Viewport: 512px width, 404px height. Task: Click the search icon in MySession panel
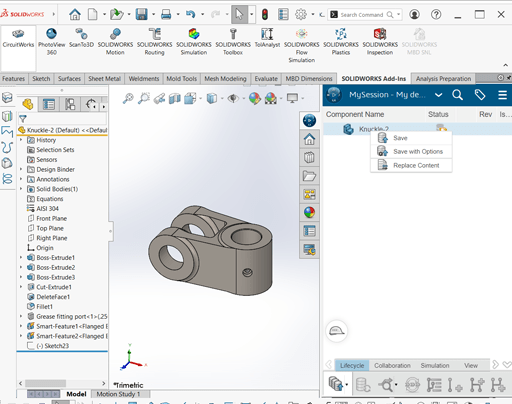click(457, 95)
